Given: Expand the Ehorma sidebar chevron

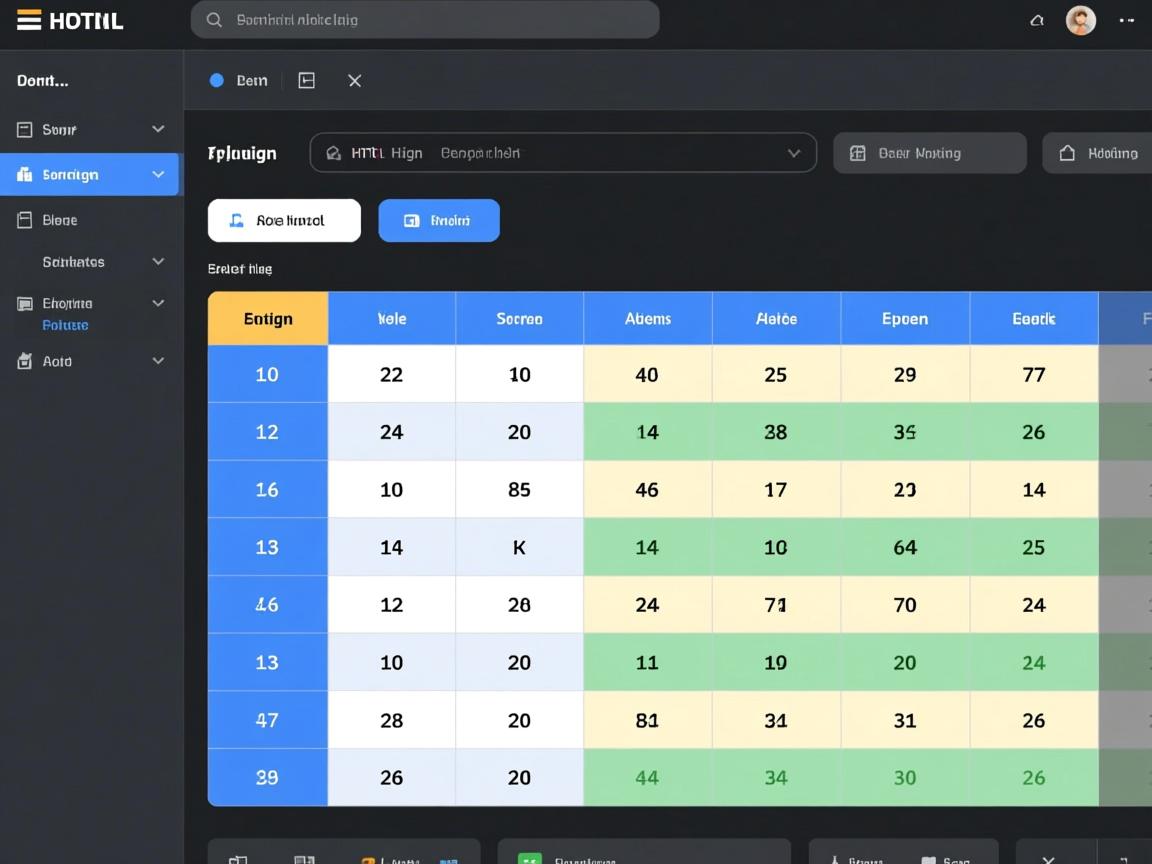Looking at the screenshot, I should coord(158,303).
